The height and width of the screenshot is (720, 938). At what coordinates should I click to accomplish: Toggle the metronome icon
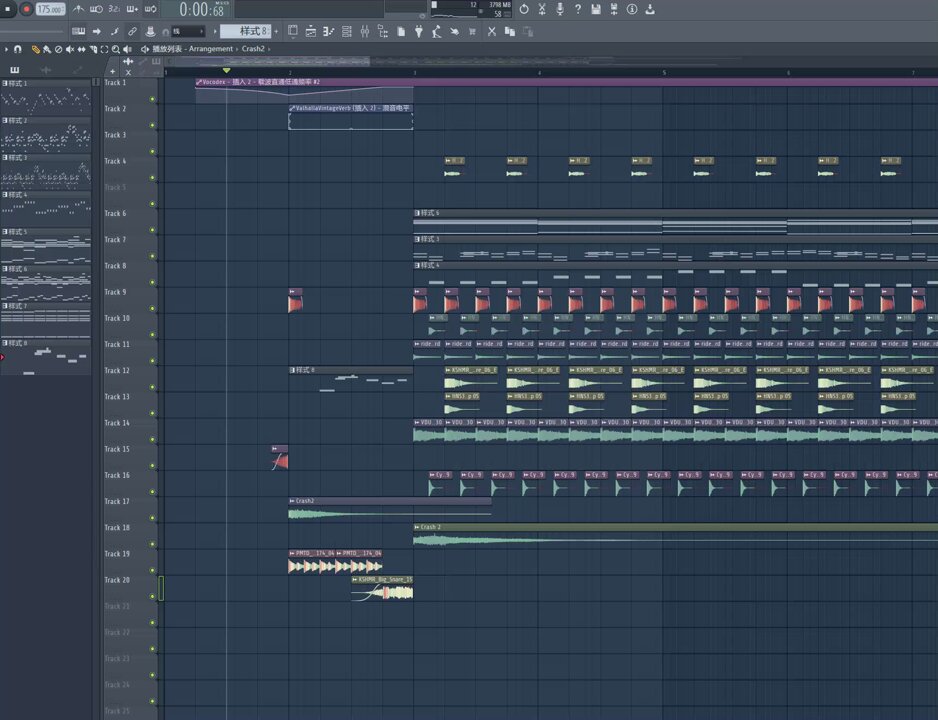click(78, 9)
